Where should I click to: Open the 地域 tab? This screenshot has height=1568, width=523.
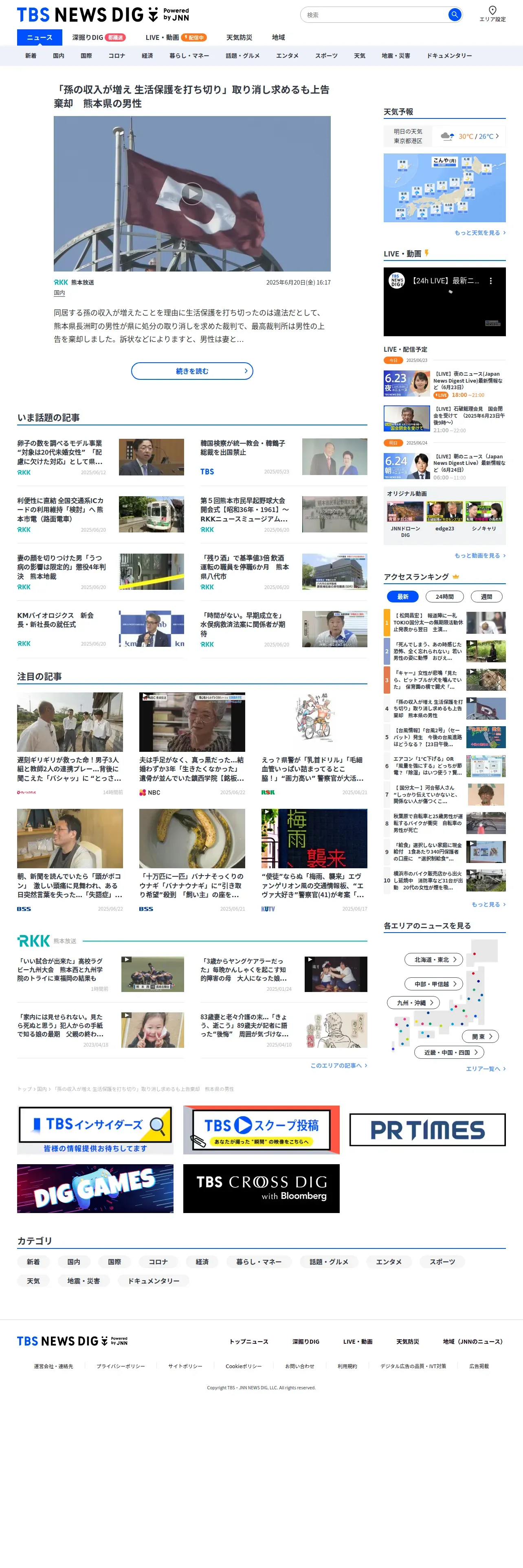[278, 37]
